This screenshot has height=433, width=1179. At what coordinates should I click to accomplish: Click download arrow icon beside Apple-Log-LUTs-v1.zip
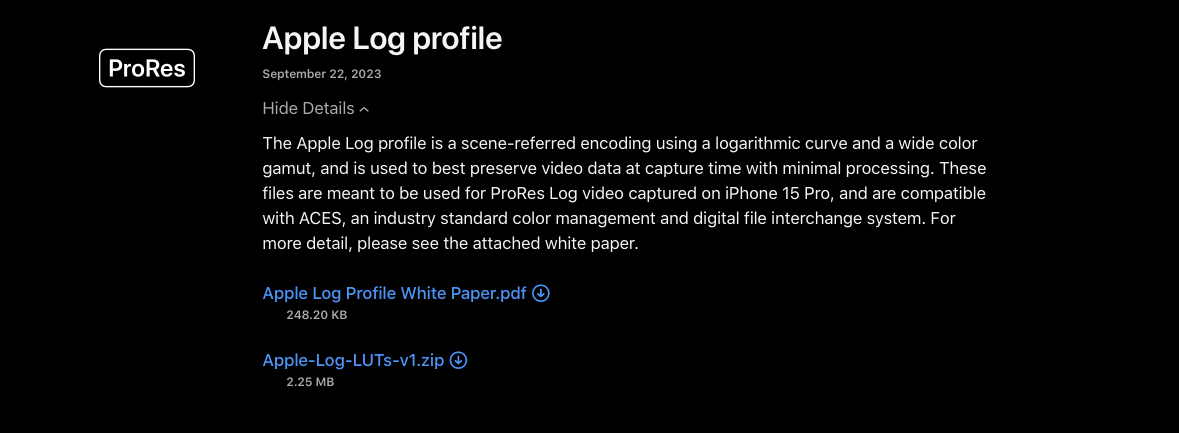(x=458, y=360)
